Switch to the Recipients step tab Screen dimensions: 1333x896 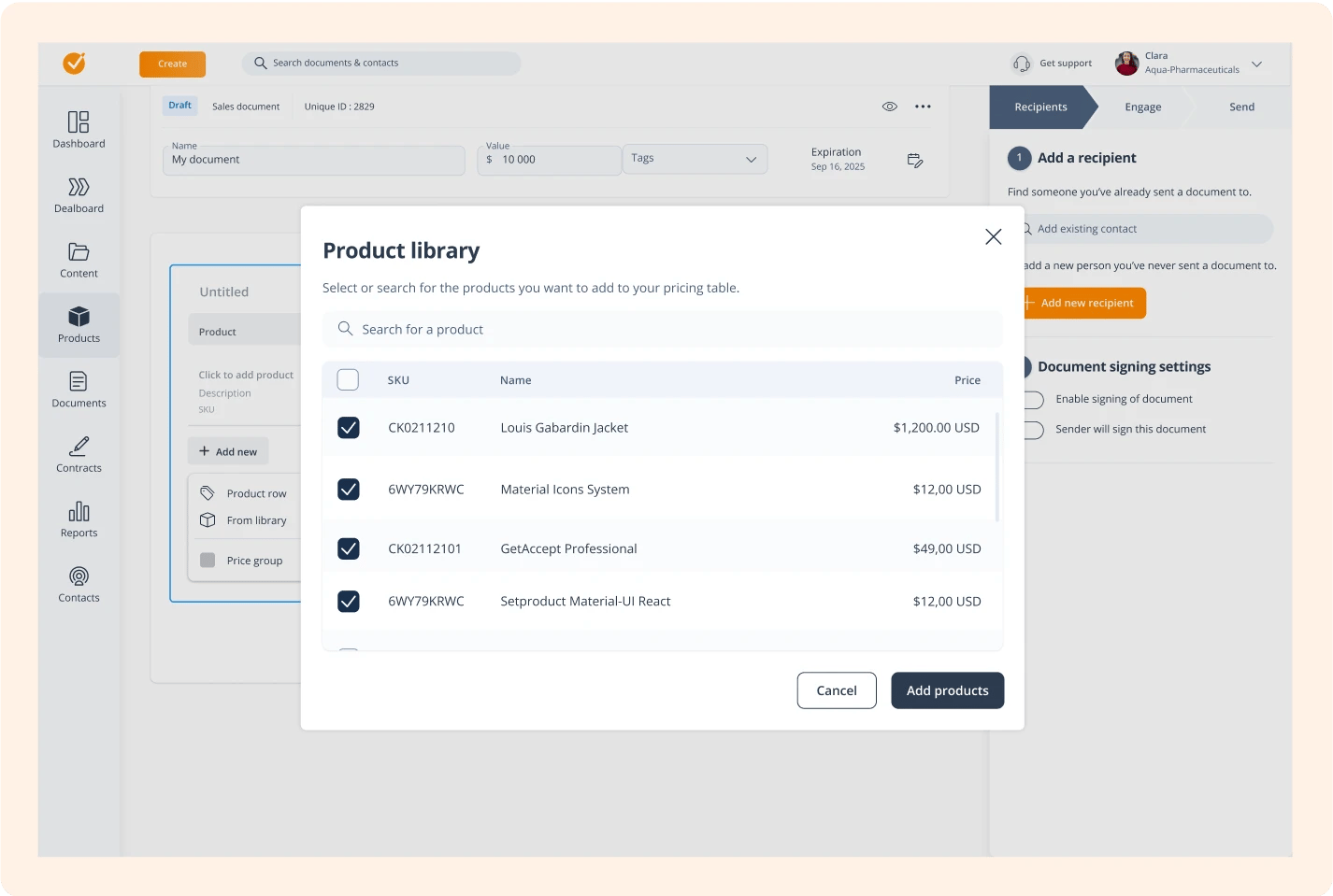1040,107
